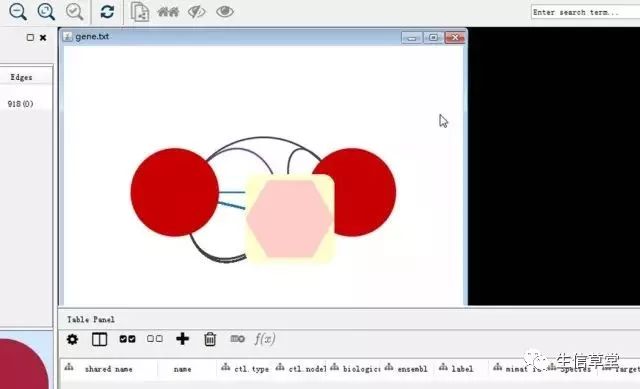Click the zoom out magnifier icon
Screen dimensions: 640x389
(18, 11)
